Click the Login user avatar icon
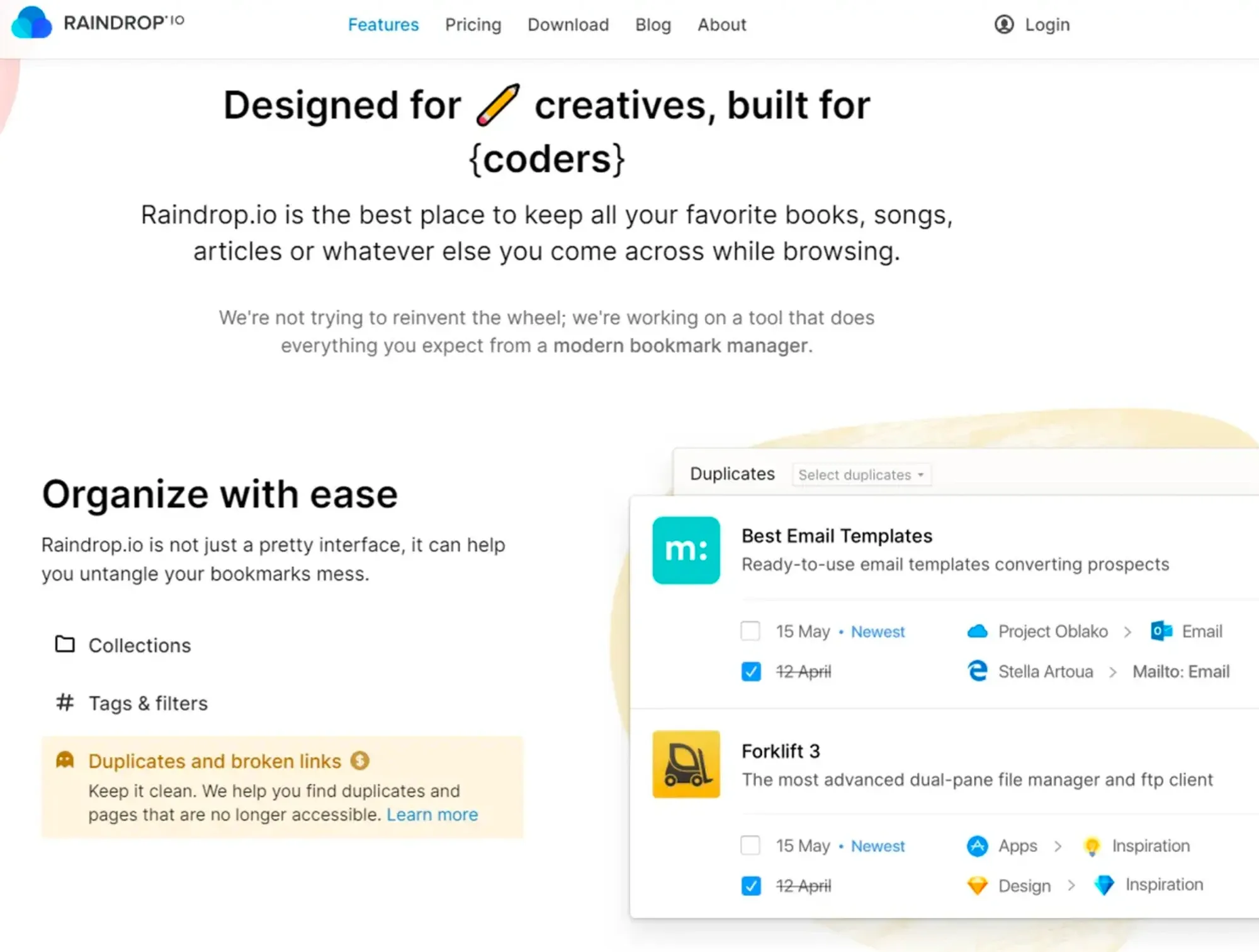Viewport: 1259px width, 952px height. (1004, 25)
